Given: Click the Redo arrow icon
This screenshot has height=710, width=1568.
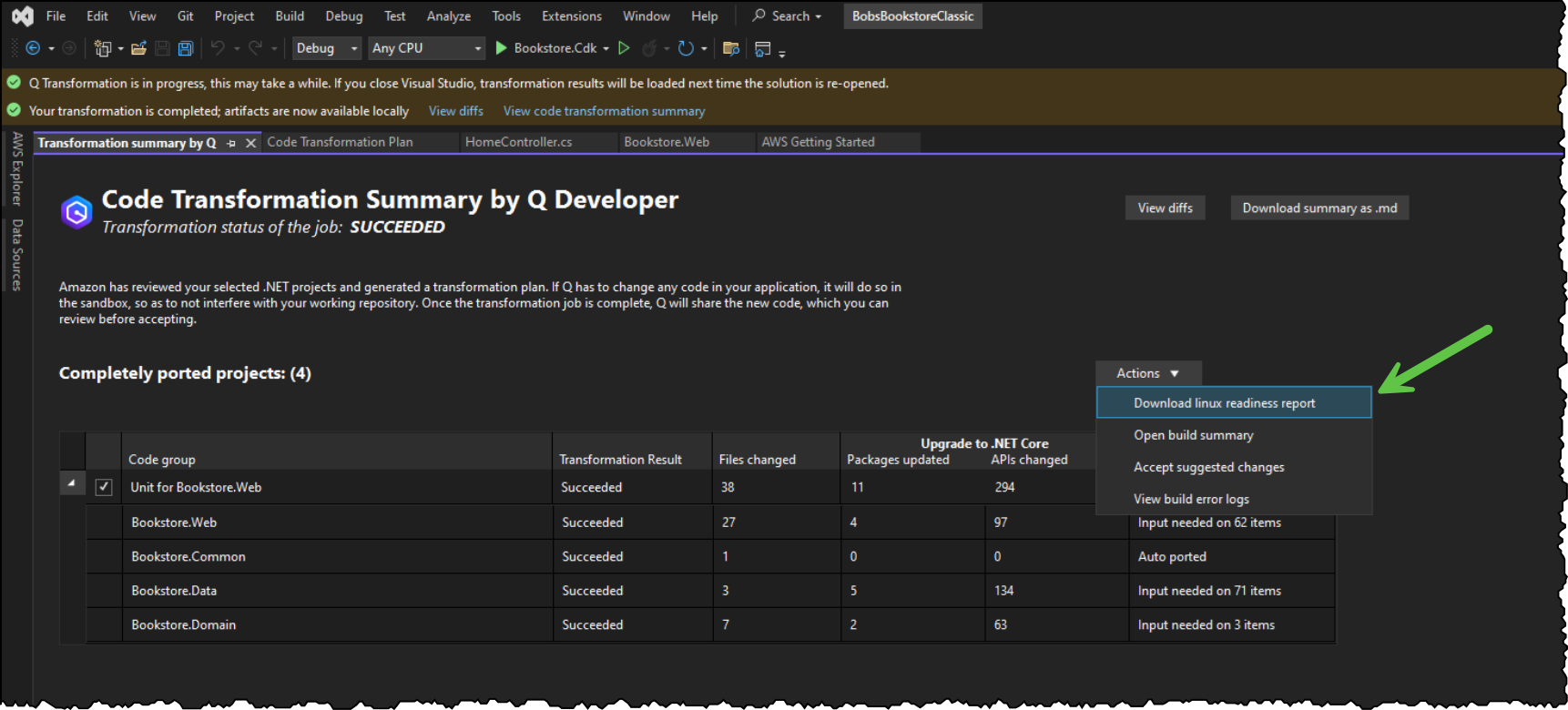Looking at the screenshot, I should 256,48.
